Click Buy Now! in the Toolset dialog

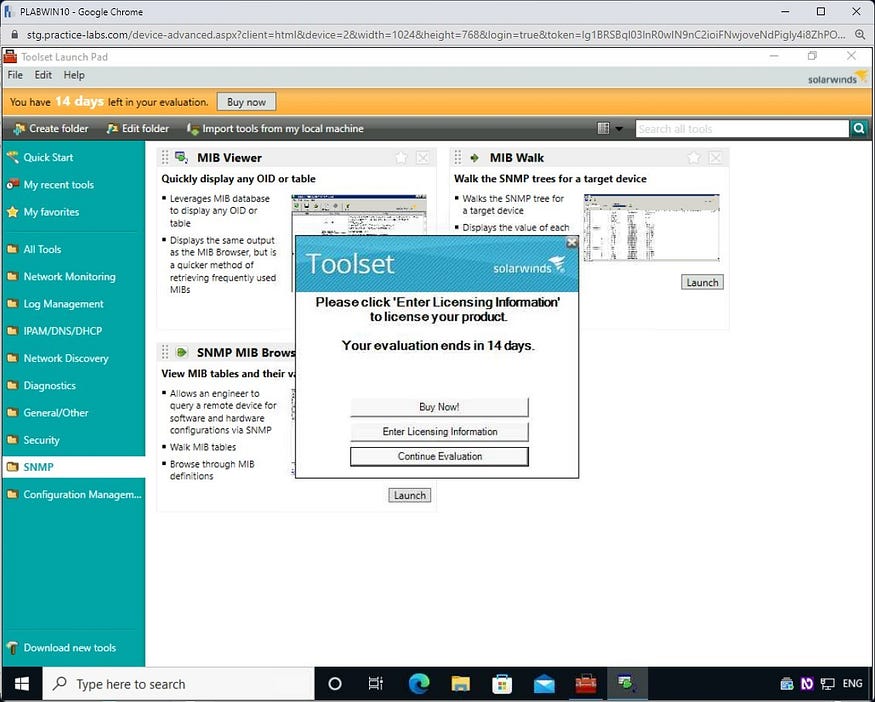coord(439,407)
